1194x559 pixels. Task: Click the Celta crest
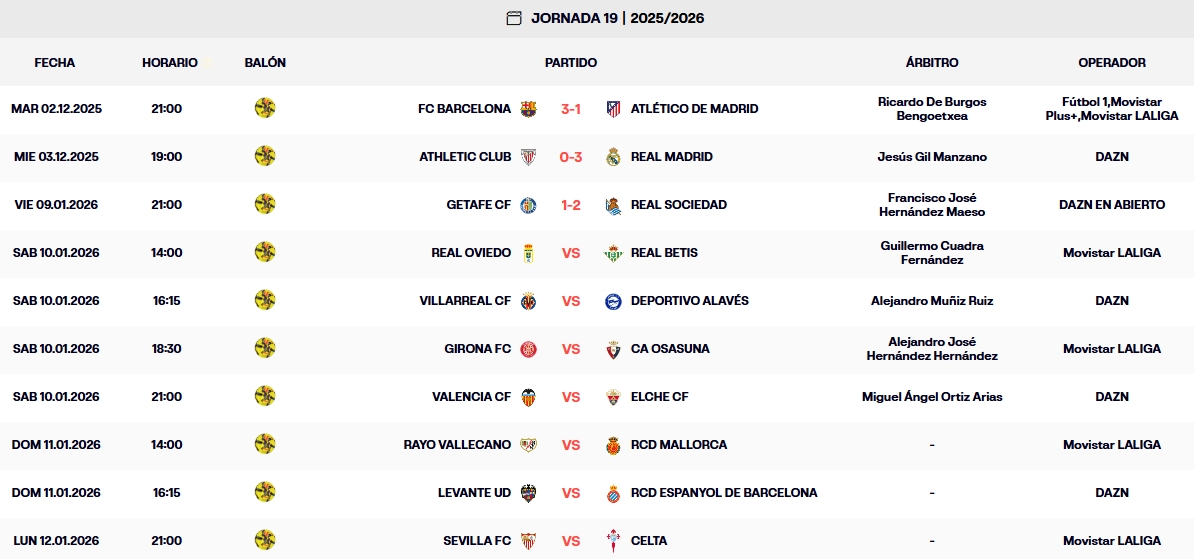pyautogui.click(x=614, y=541)
